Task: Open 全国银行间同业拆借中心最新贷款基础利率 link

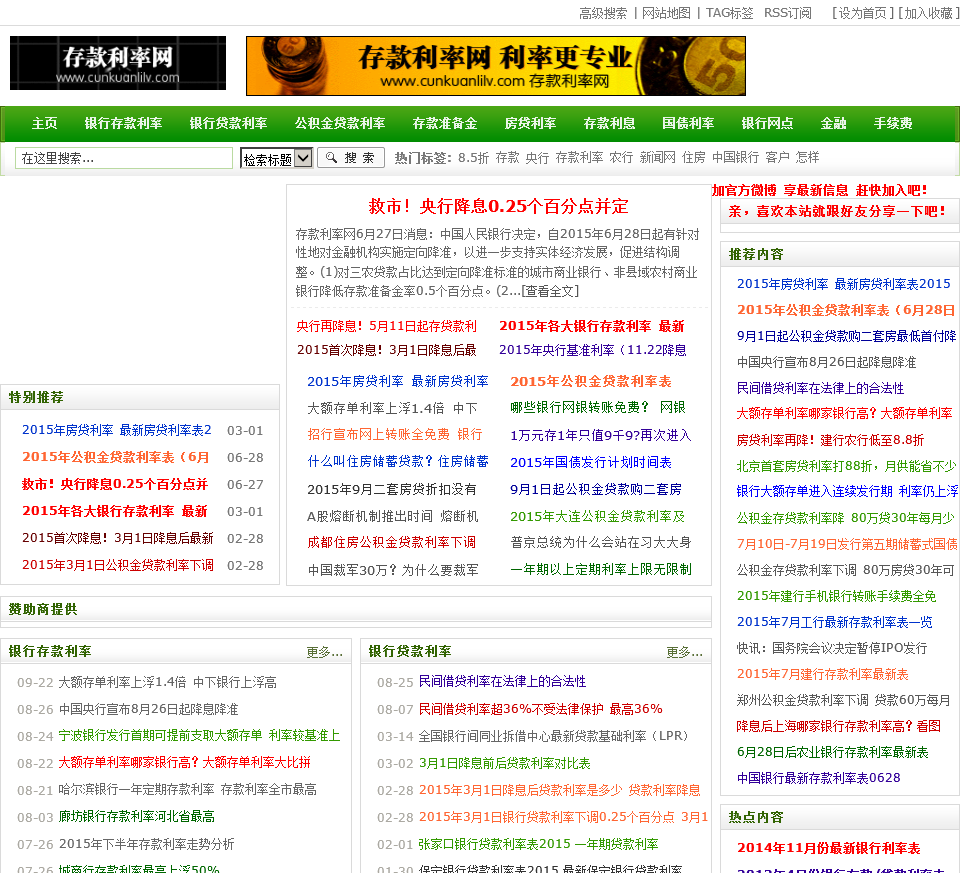Action: 553,736
